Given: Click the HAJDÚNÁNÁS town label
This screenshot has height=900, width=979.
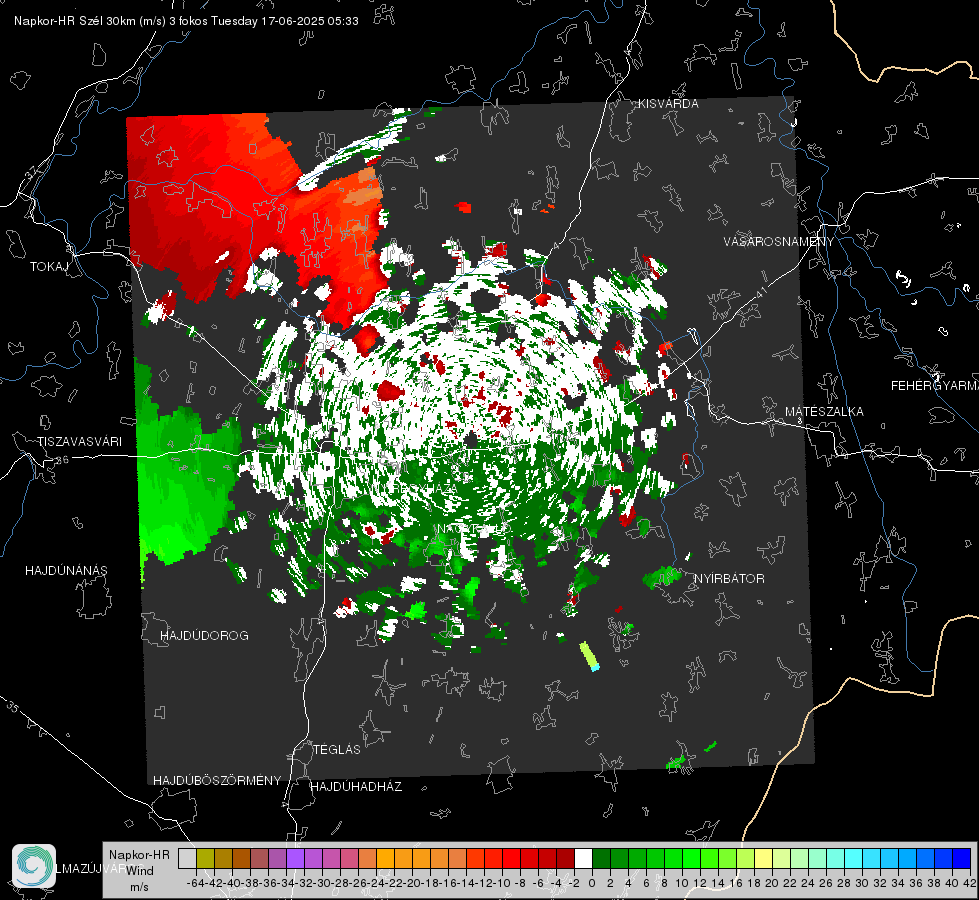Looking at the screenshot, I should (66, 570).
